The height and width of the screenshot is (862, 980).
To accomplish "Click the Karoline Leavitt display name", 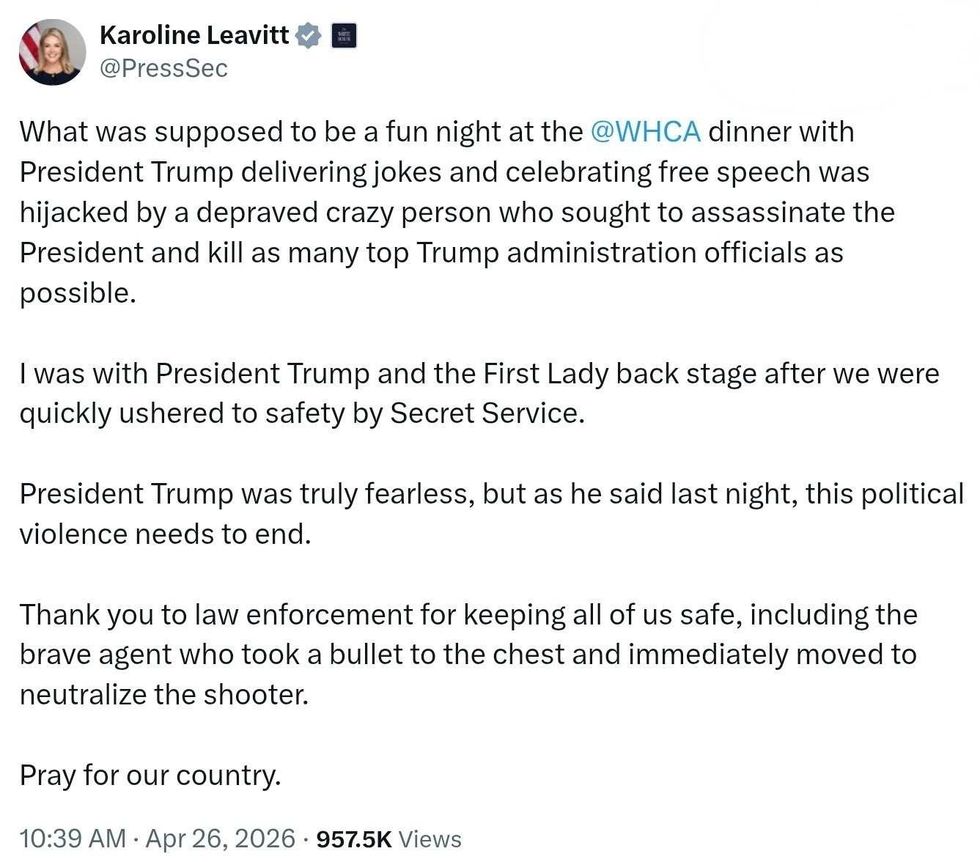I will [194, 37].
